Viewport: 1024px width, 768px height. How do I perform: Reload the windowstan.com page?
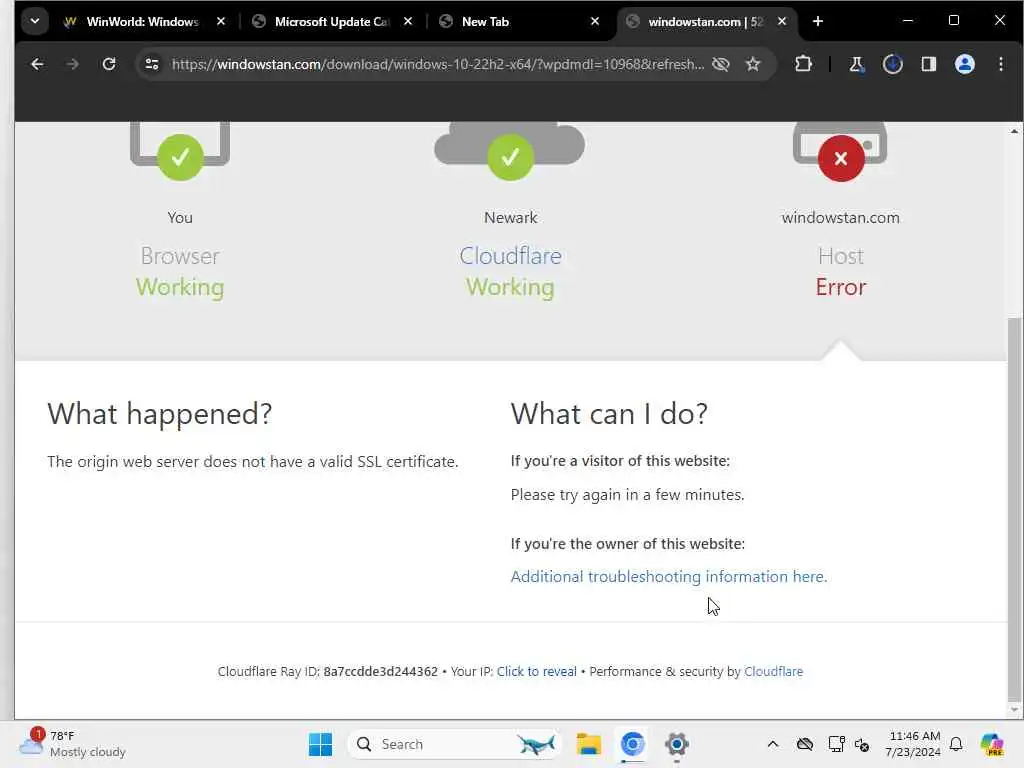[109, 64]
